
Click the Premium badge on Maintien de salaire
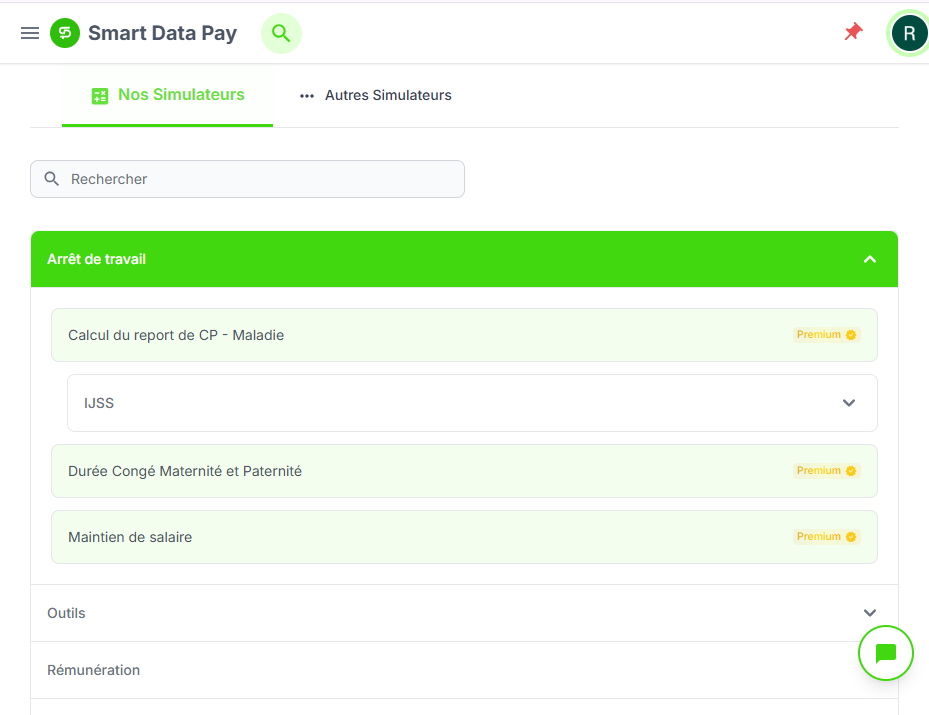point(826,537)
